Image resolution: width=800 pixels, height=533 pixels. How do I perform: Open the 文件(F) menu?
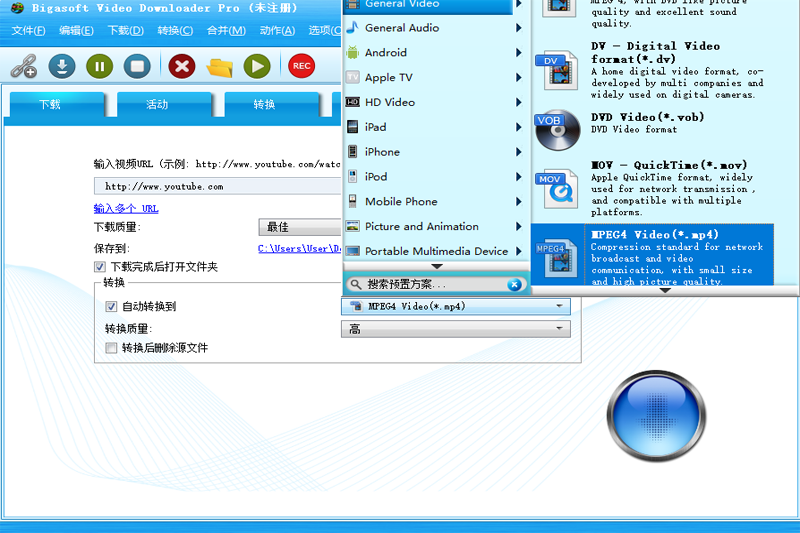pos(29,31)
